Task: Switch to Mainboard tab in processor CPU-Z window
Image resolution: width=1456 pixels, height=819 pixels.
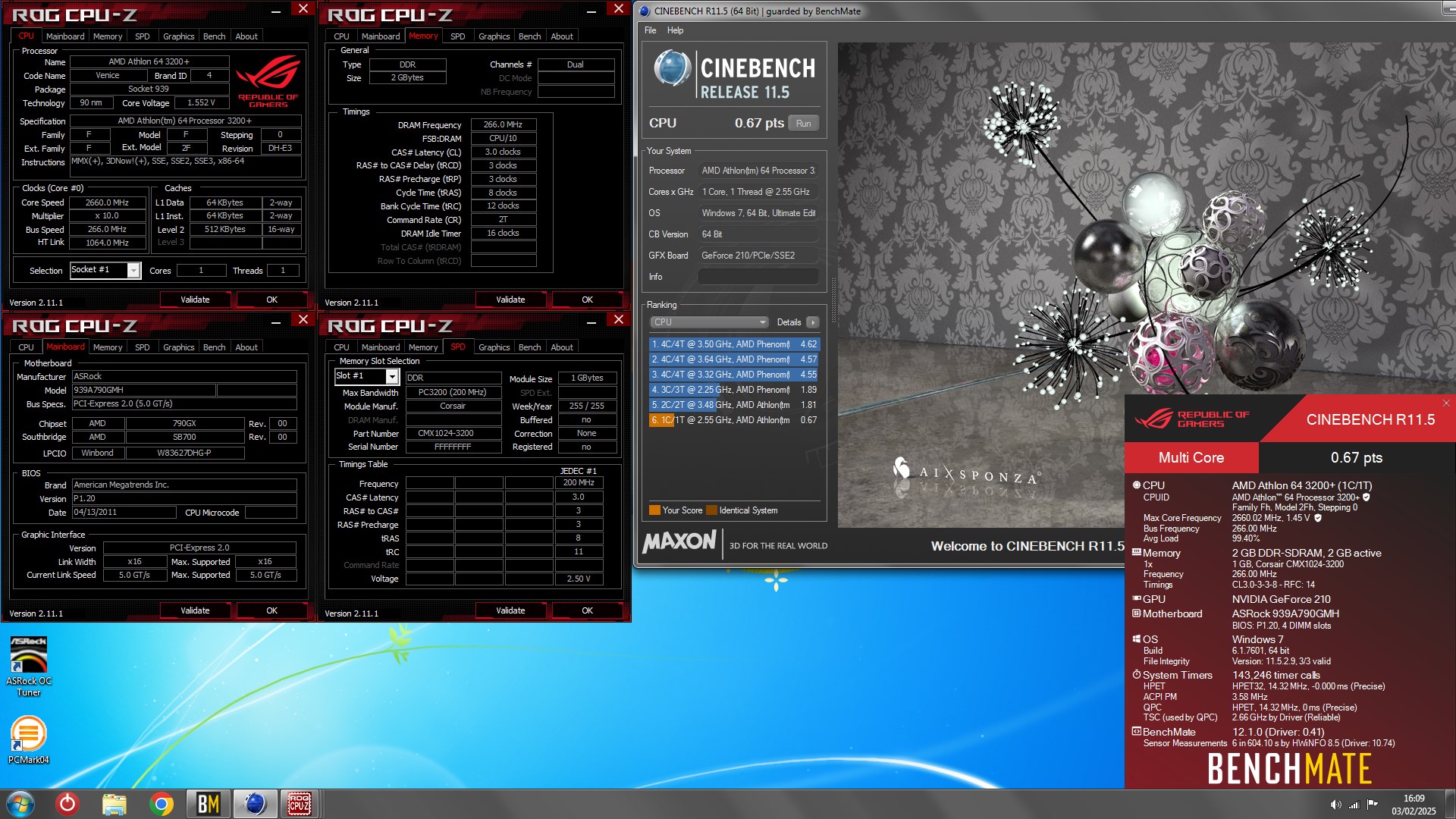Action: (x=65, y=36)
